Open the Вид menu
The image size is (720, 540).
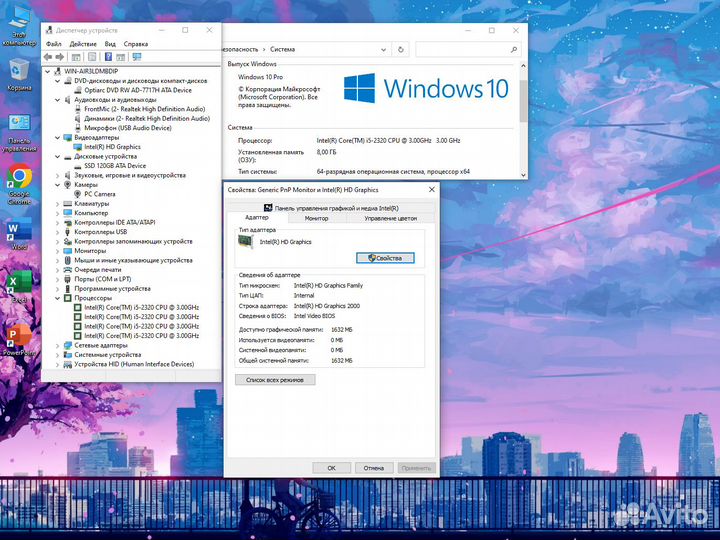pyautogui.click(x=110, y=44)
